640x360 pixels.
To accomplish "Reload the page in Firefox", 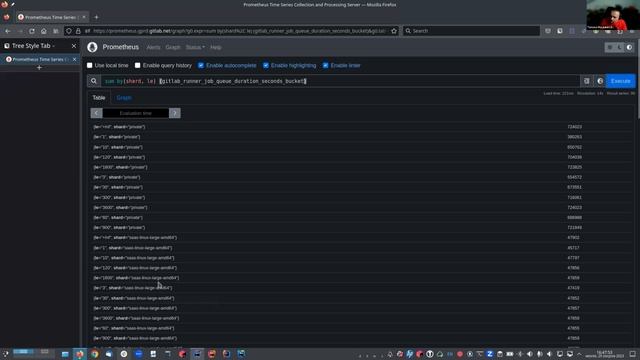I will (32, 31).
